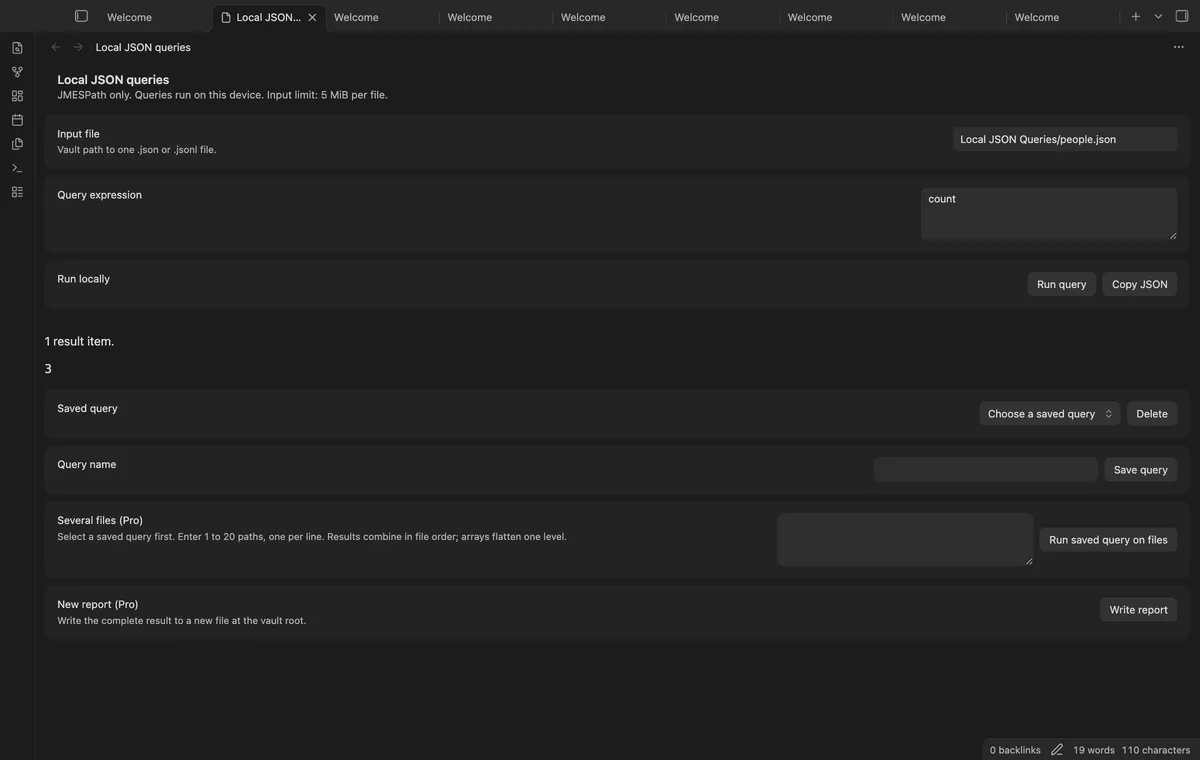Click the 110 characters status entry
Viewport: 1200px width, 760px height.
(x=1156, y=750)
